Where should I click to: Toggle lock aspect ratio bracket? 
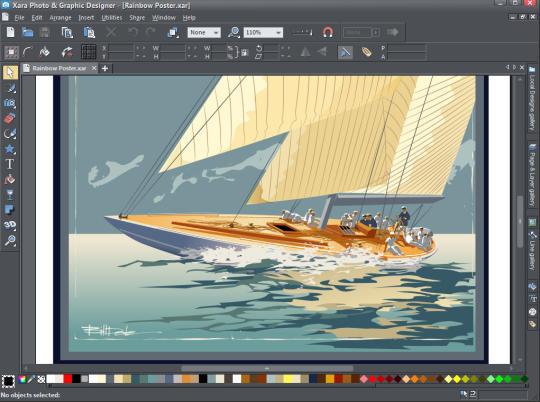[236, 52]
